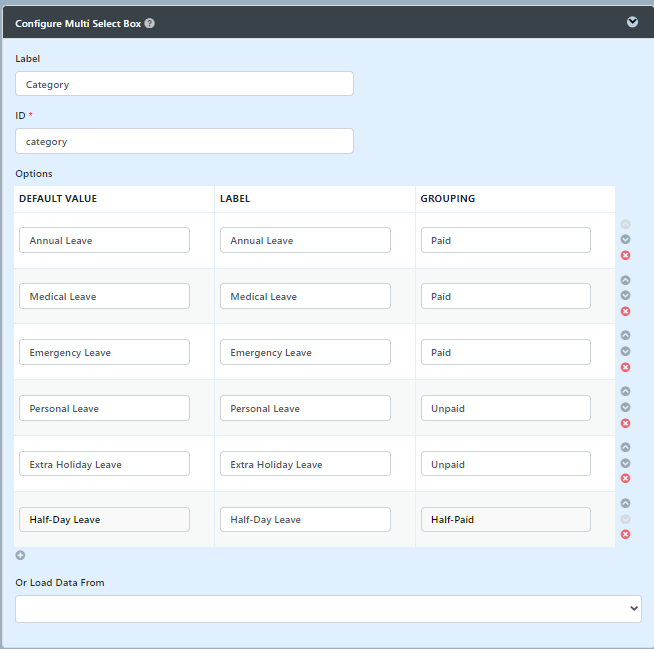Click the help icon beside Configure Multi Select Box
Image resolution: width=654 pixels, height=649 pixels.
(149, 23)
